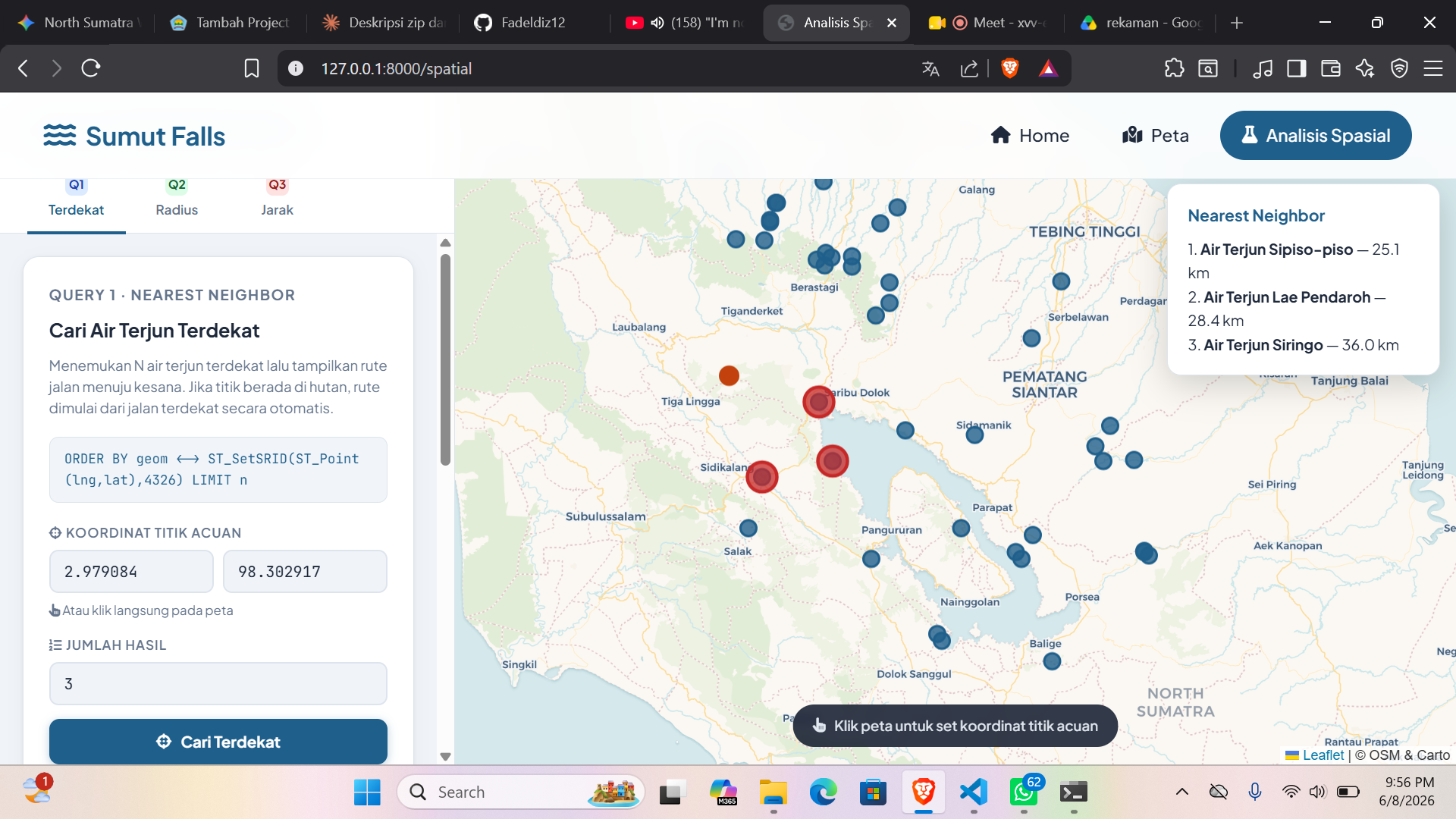Open the music note playlist icon
This screenshot has height=819, width=1456.
point(1263,69)
